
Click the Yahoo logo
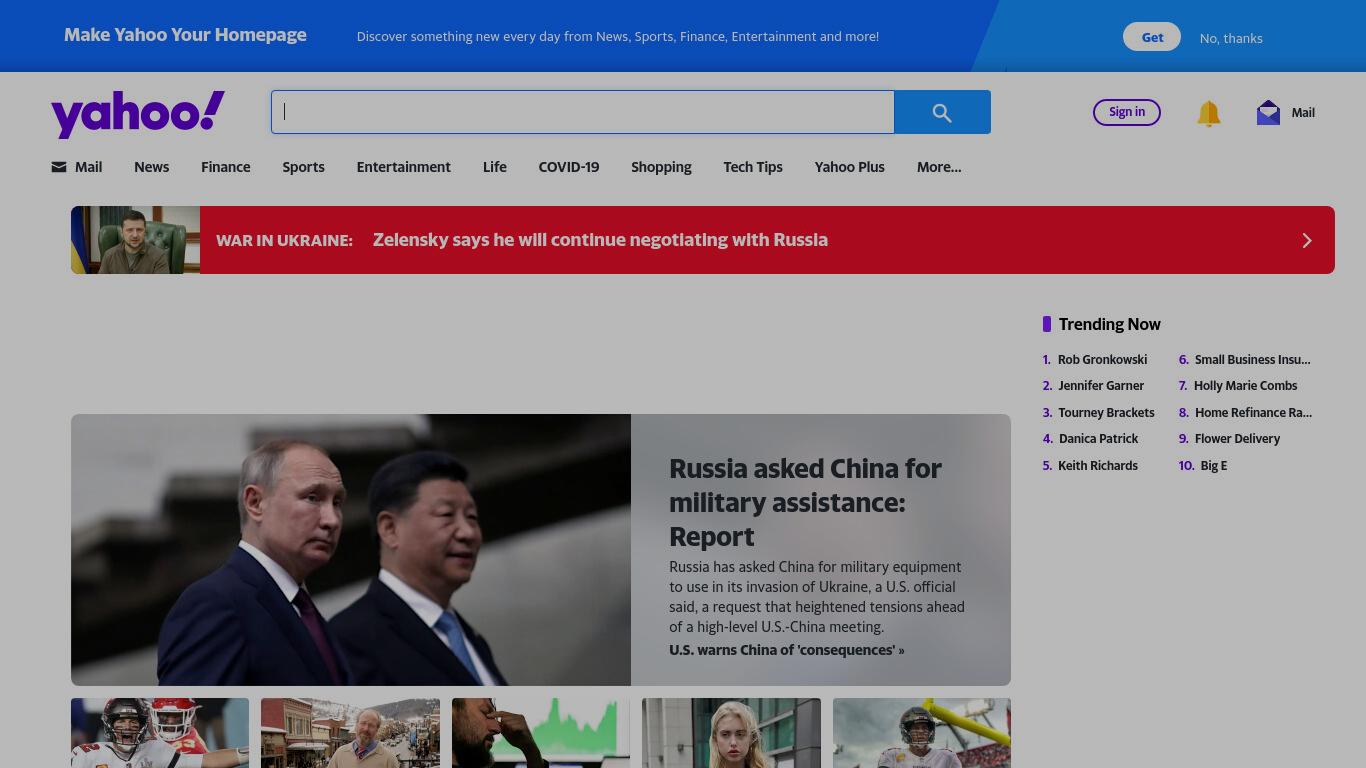(x=138, y=114)
